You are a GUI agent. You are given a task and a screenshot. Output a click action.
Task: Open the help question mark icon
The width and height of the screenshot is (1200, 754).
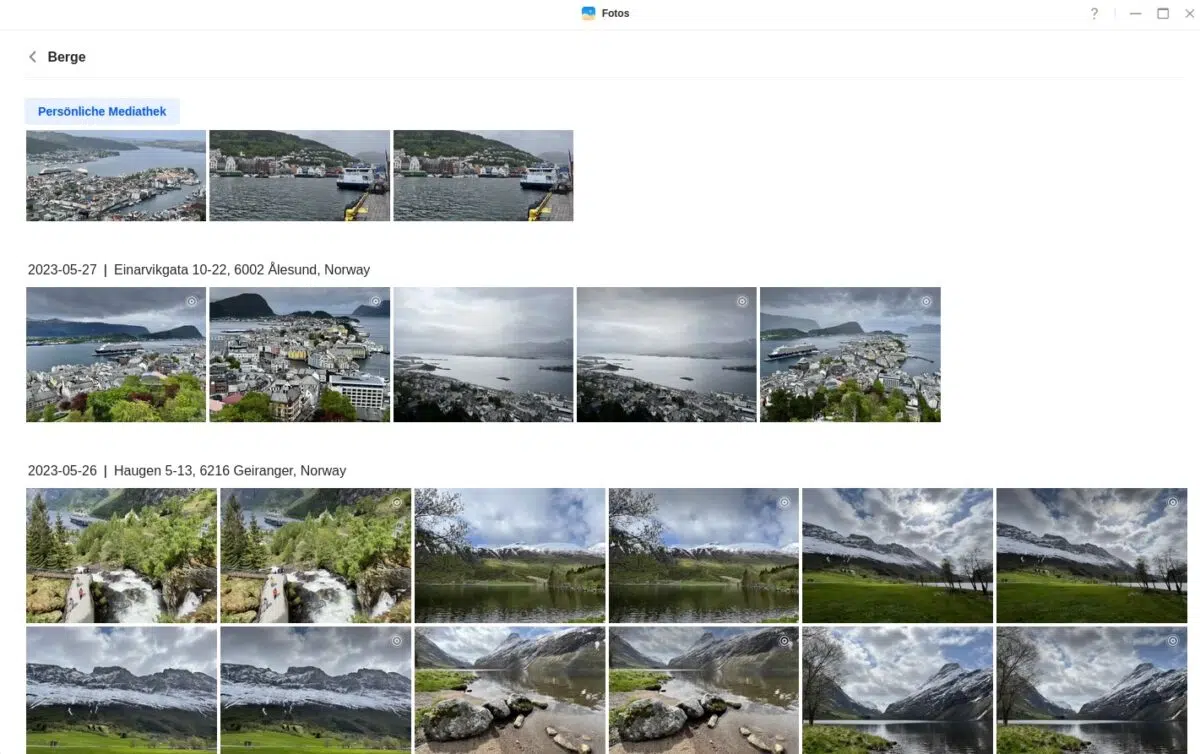pos(1094,14)
